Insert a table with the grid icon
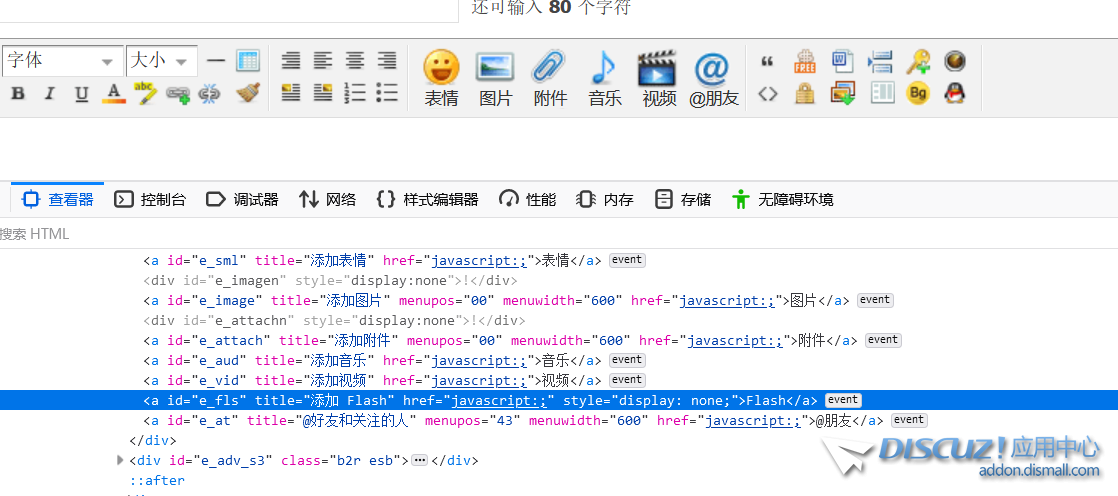This screenshot has width=1118, height=496. 247,61
